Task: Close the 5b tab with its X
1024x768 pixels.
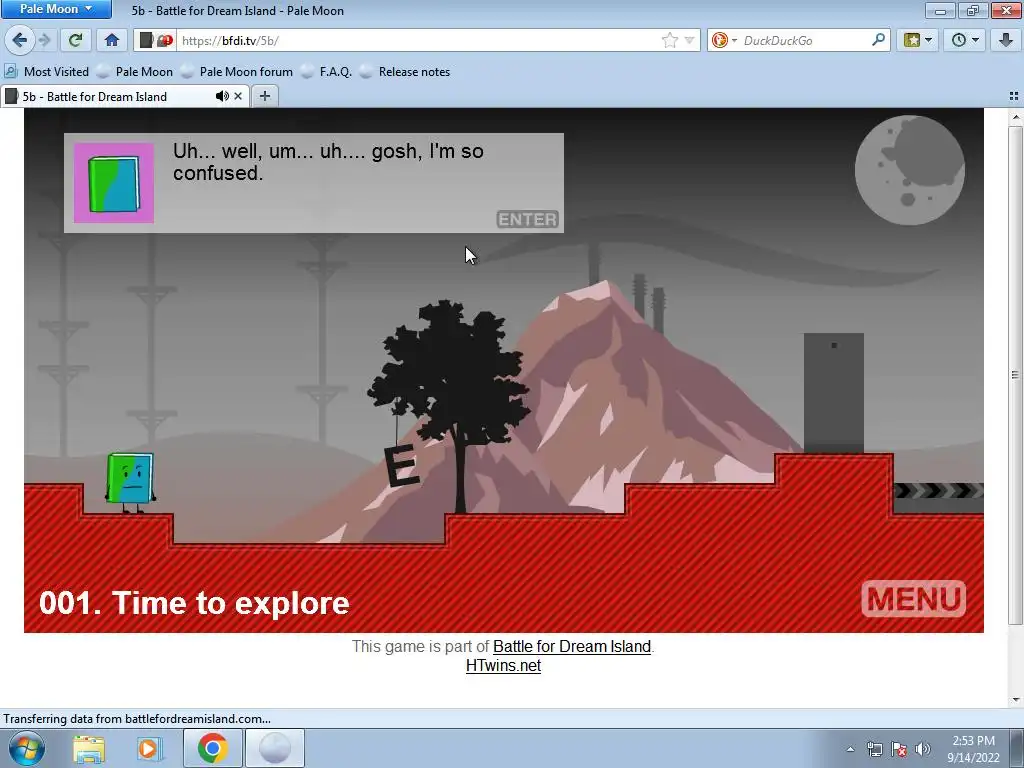Action: point(238,97)
